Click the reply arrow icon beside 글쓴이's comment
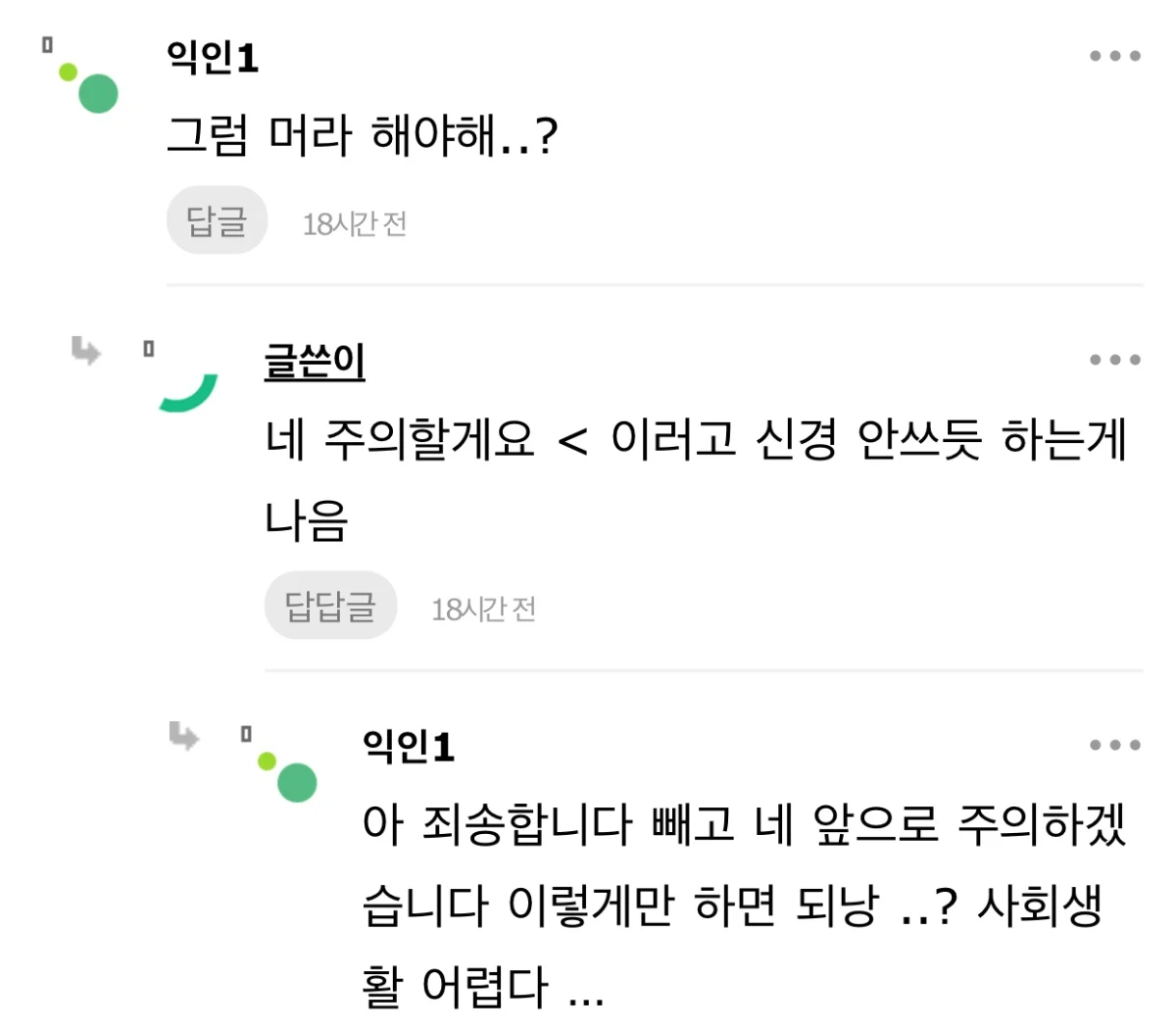Screen dimensions: 1176x1029 (x=86, y=350)
